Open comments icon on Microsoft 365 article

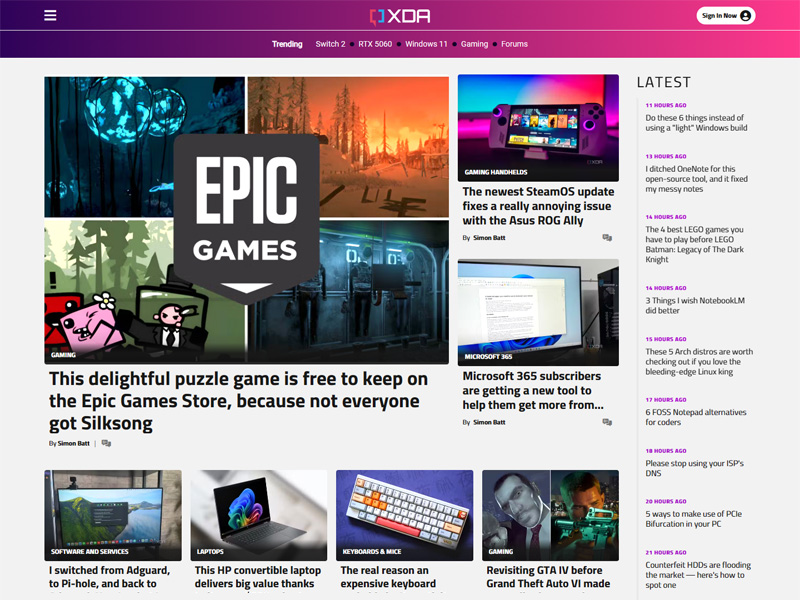(x=607, y=422)
